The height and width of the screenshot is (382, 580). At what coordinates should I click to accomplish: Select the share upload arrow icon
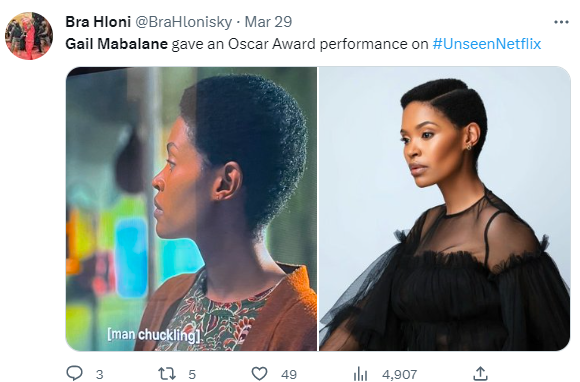(480, 373)
